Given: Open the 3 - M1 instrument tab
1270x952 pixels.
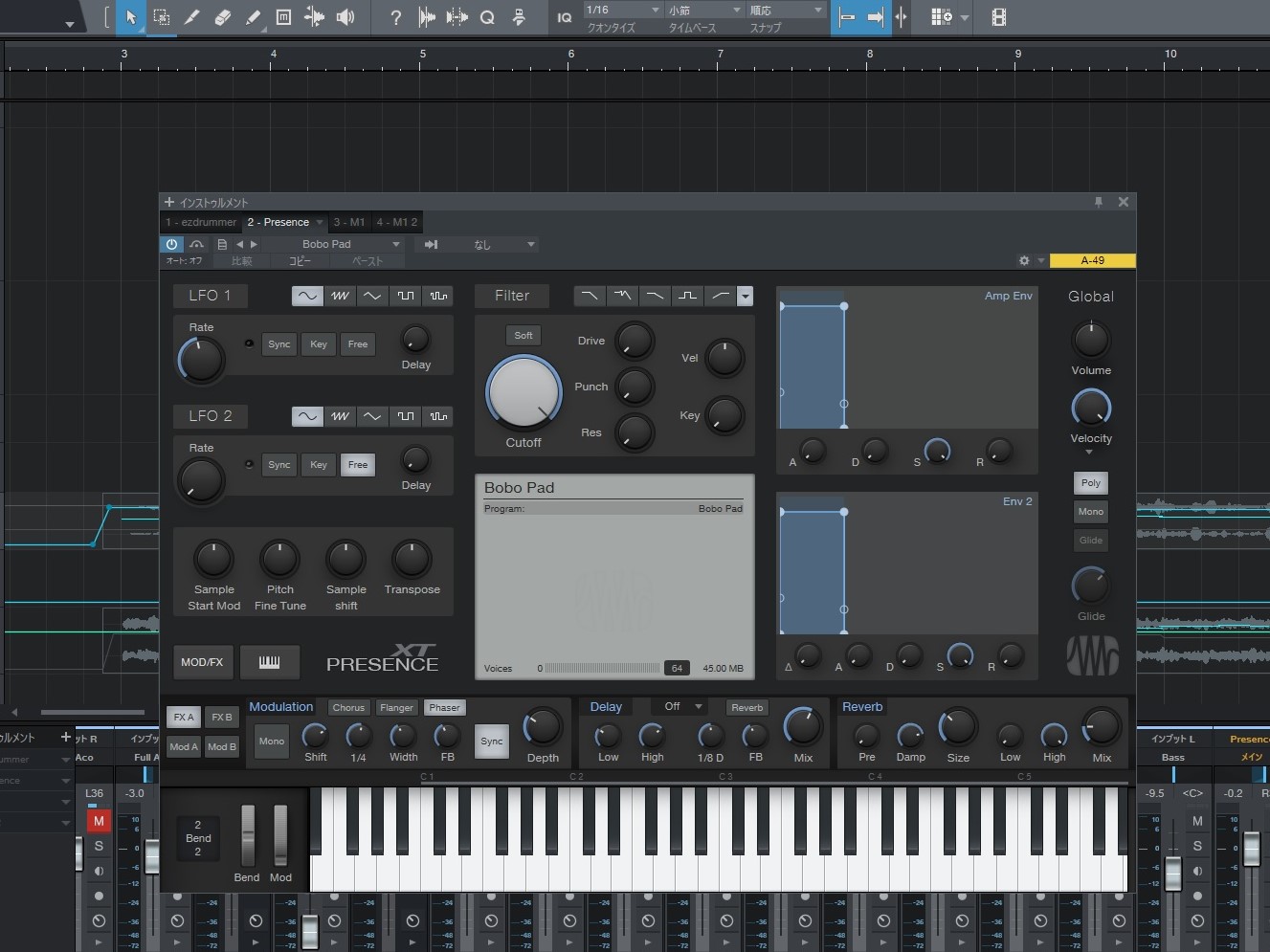Looking at the screenshot, I should (348, 222).
